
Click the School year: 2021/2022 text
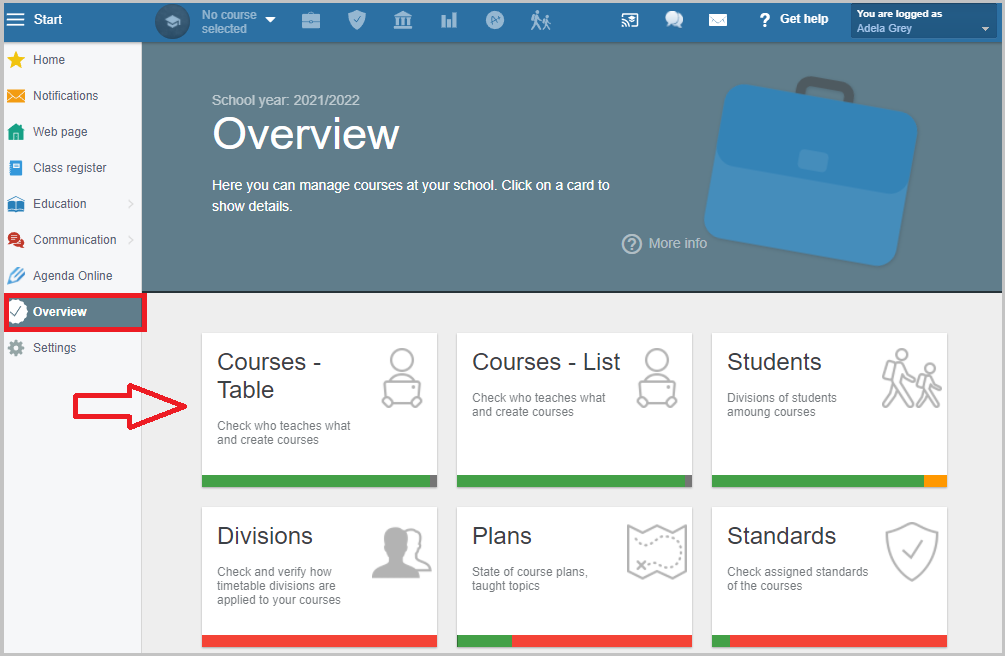(285, 100)
